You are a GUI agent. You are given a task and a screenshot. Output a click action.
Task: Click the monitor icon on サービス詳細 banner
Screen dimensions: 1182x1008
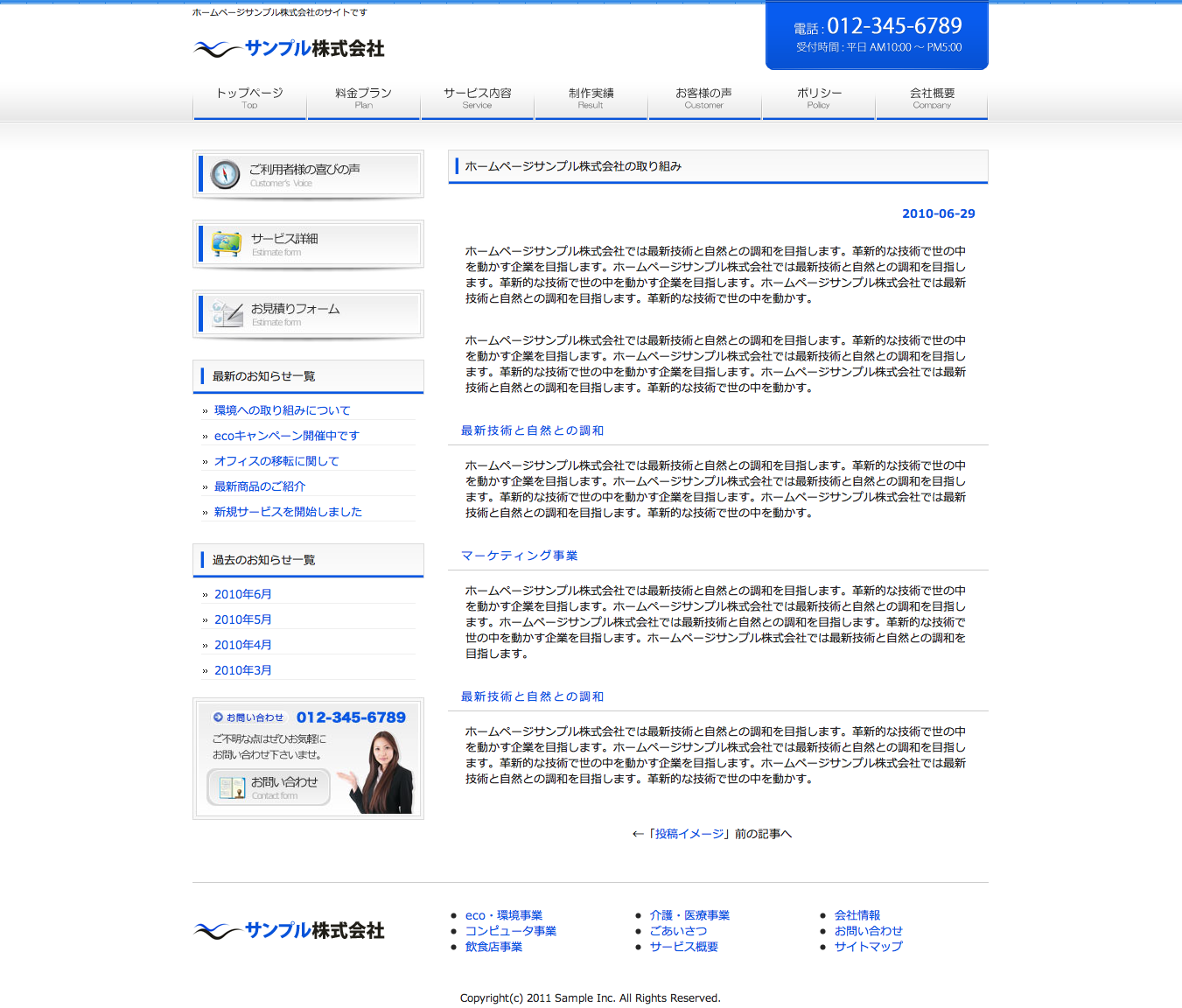227,243
